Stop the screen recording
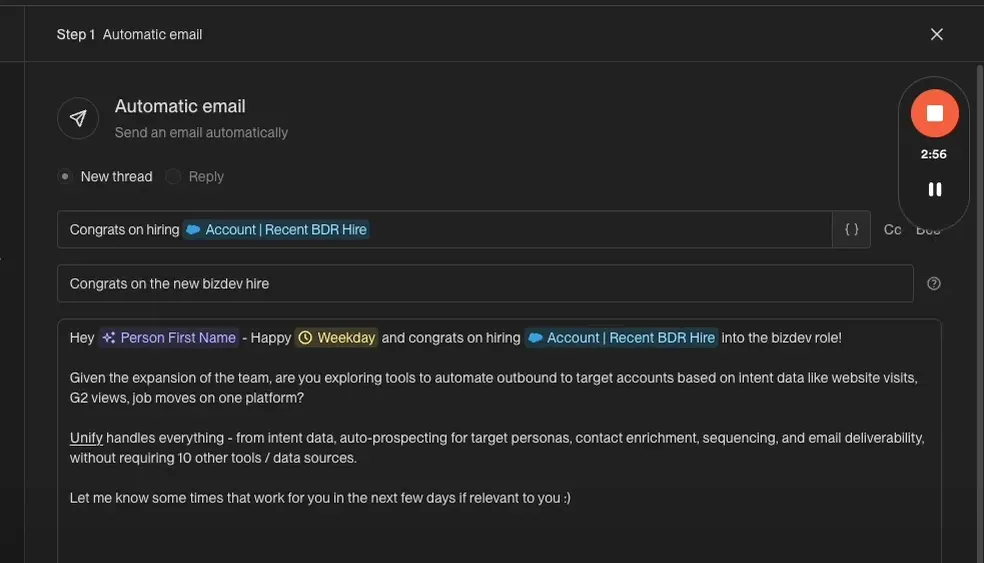 [x=934, y=113]
